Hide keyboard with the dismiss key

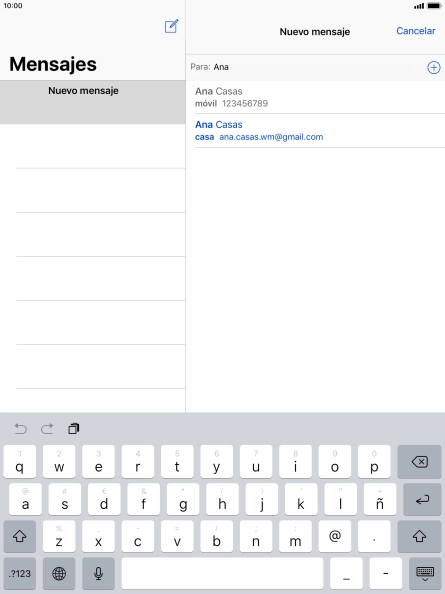(x=425, y=573)
